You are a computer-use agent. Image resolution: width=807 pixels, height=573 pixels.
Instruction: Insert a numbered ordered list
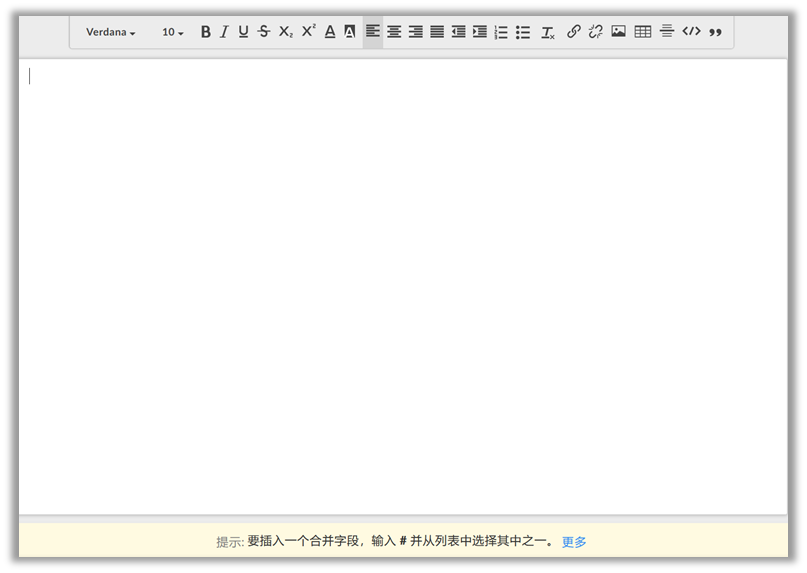coord(501,32)
